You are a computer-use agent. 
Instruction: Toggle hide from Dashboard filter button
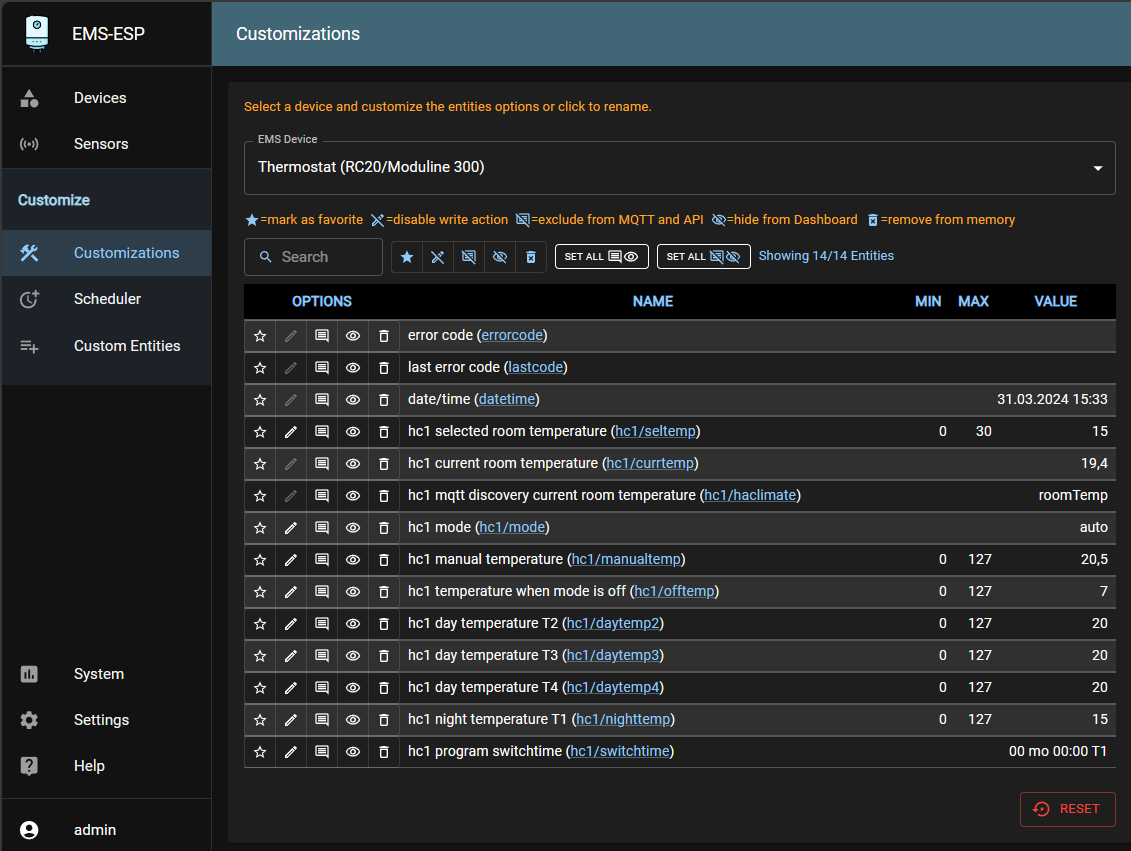click(x=500, y=257)
